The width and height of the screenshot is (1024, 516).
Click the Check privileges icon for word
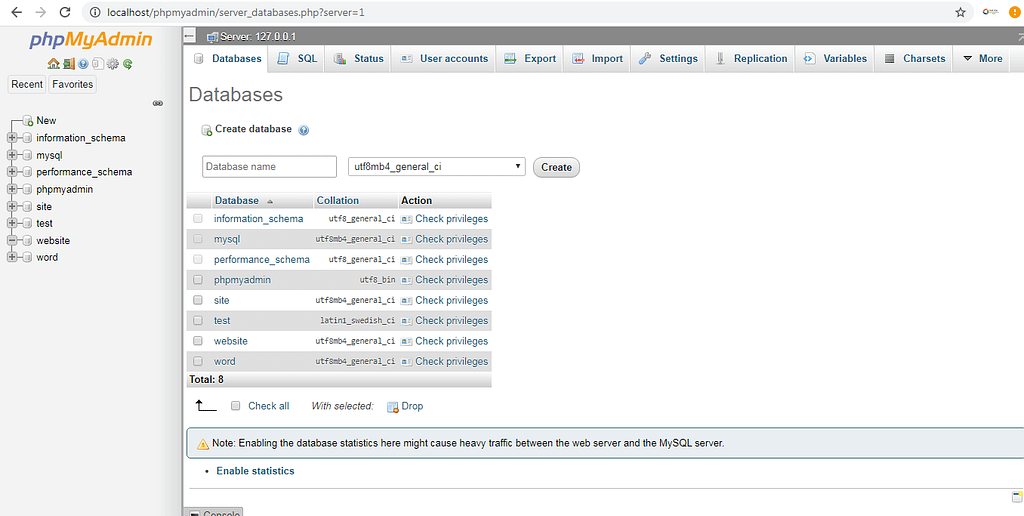(406, 362)
